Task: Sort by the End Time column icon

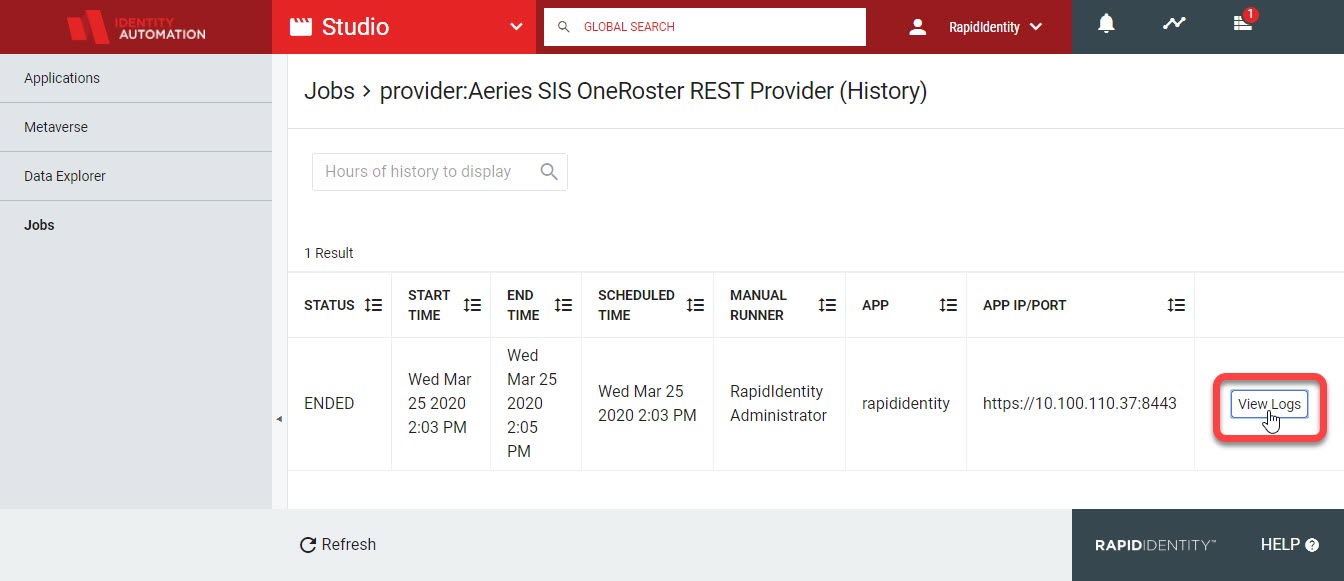Action: point(563,305)
